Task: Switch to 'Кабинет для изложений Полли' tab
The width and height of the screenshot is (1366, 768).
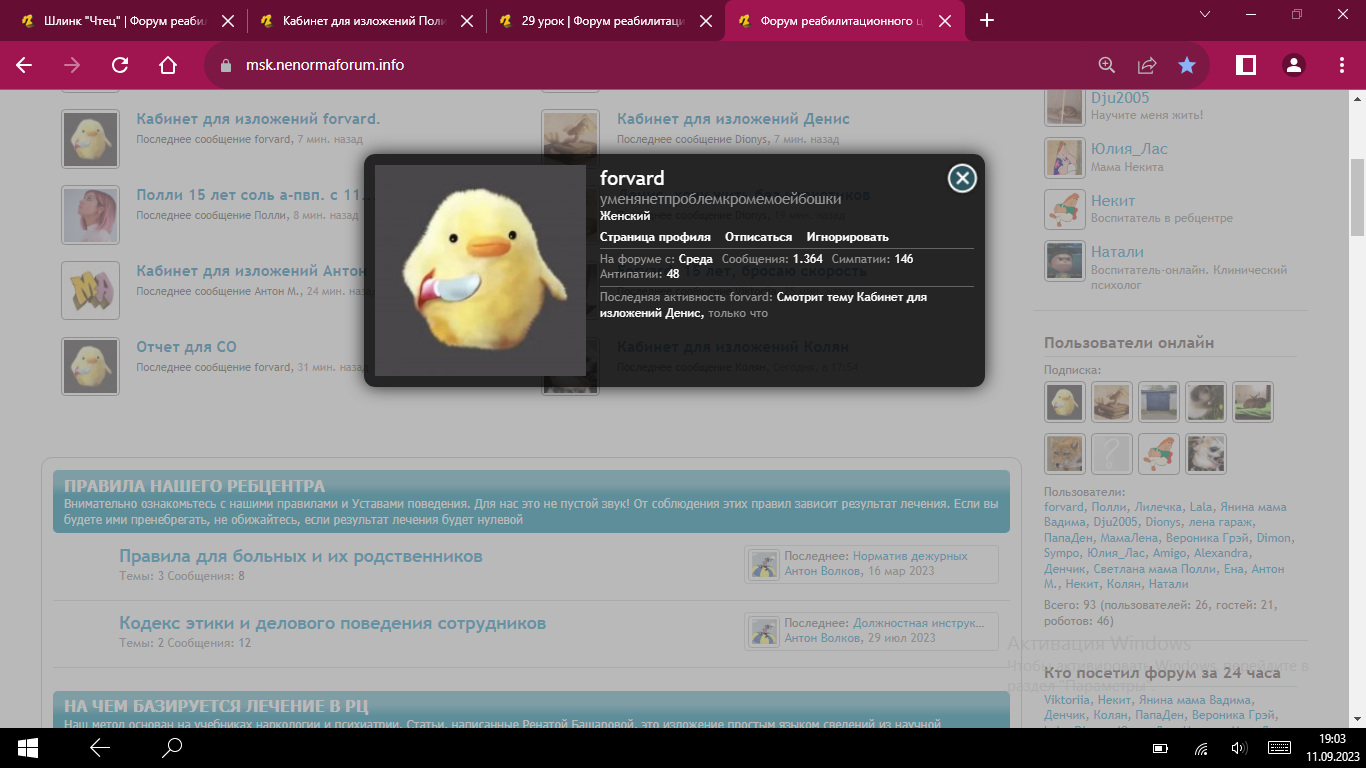Action: click(355, 20)
